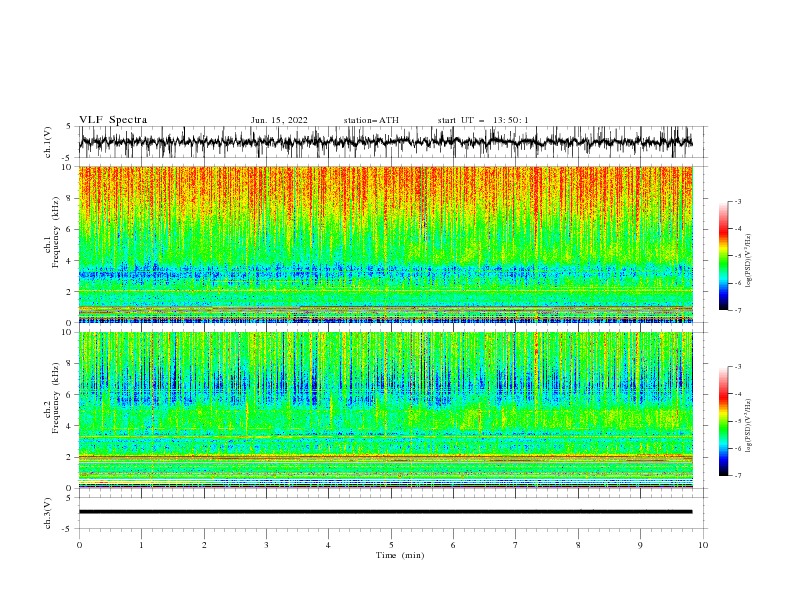Click the 'ch.3(V)' axis label

[x=48, y=513]
